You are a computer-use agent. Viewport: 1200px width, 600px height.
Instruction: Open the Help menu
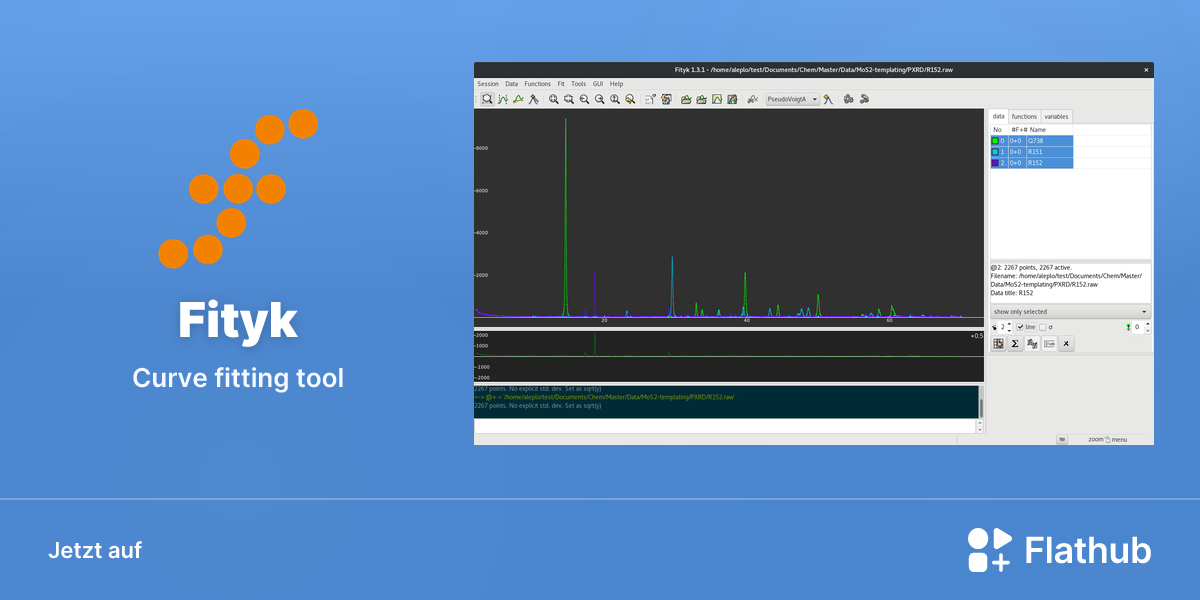(617, 84)
